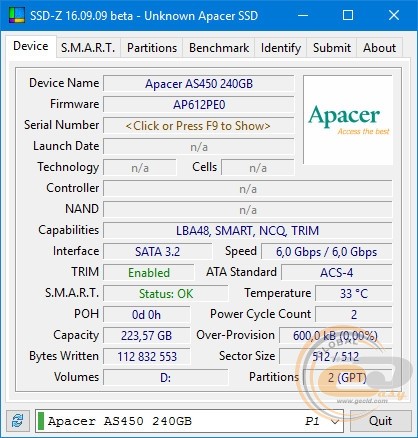Click the Partitions value 2 (GPT)
Image resolution: width=418 pixels, height=438 pixels.
point(347,378)
